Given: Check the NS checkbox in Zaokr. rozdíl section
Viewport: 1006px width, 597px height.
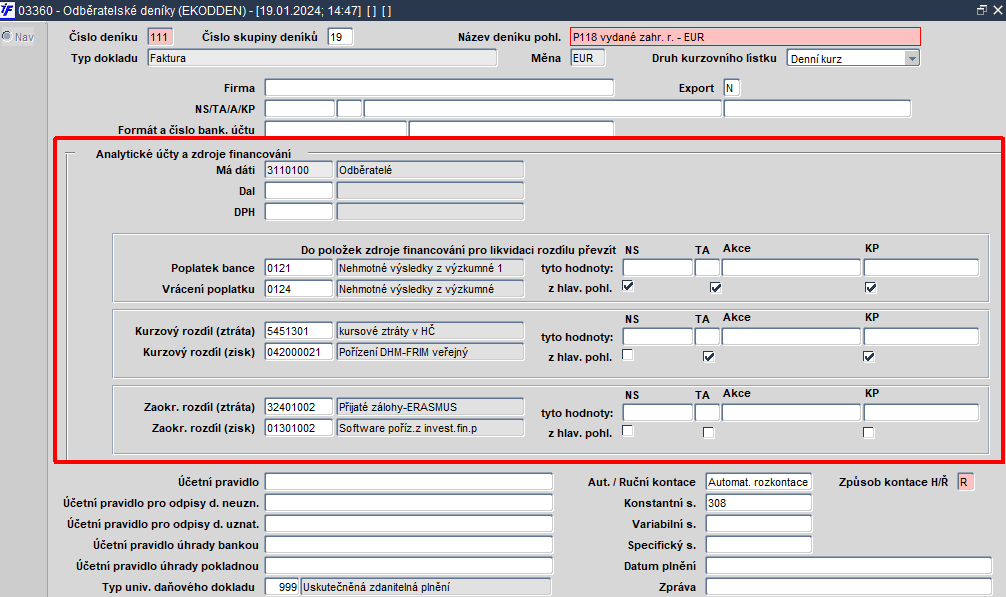Looking at the screenshot, I should (x=628, y=432).
